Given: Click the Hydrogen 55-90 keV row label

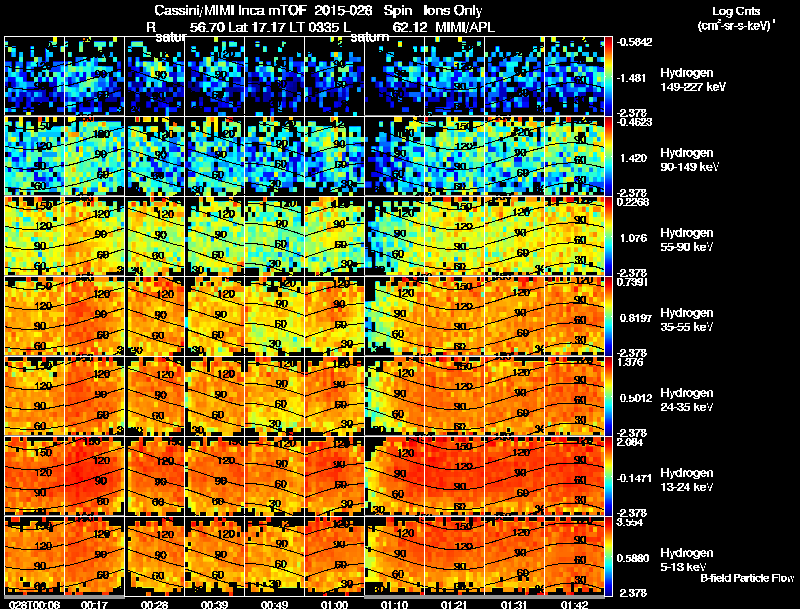Looking at the screenshot, I should pos(687,240).
